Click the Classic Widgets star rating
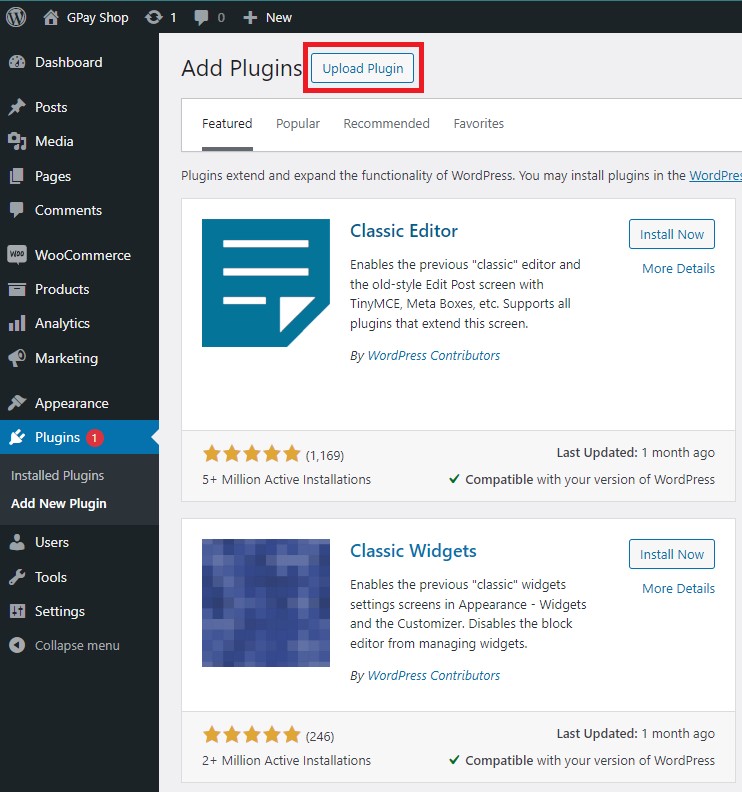Image resolution: width=742 pixels, height=792 pixels. pos(252,735)
